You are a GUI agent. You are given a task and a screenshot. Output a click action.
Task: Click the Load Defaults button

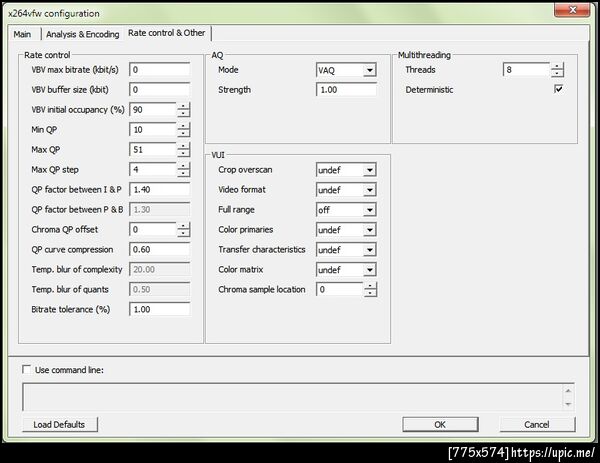(60, 424)
